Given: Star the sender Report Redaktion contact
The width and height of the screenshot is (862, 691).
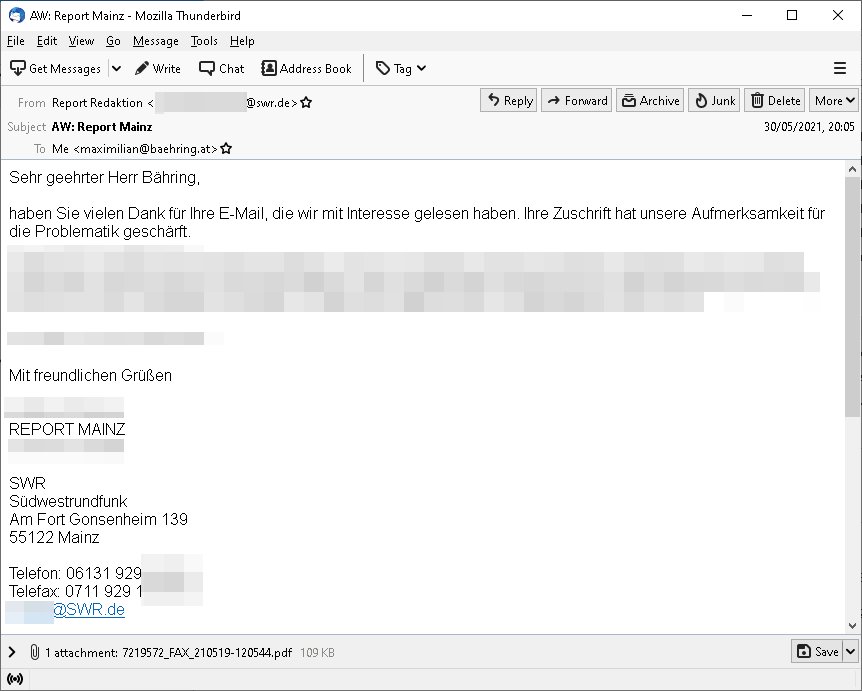Looking at the screenshot, I should coord(306,103).
